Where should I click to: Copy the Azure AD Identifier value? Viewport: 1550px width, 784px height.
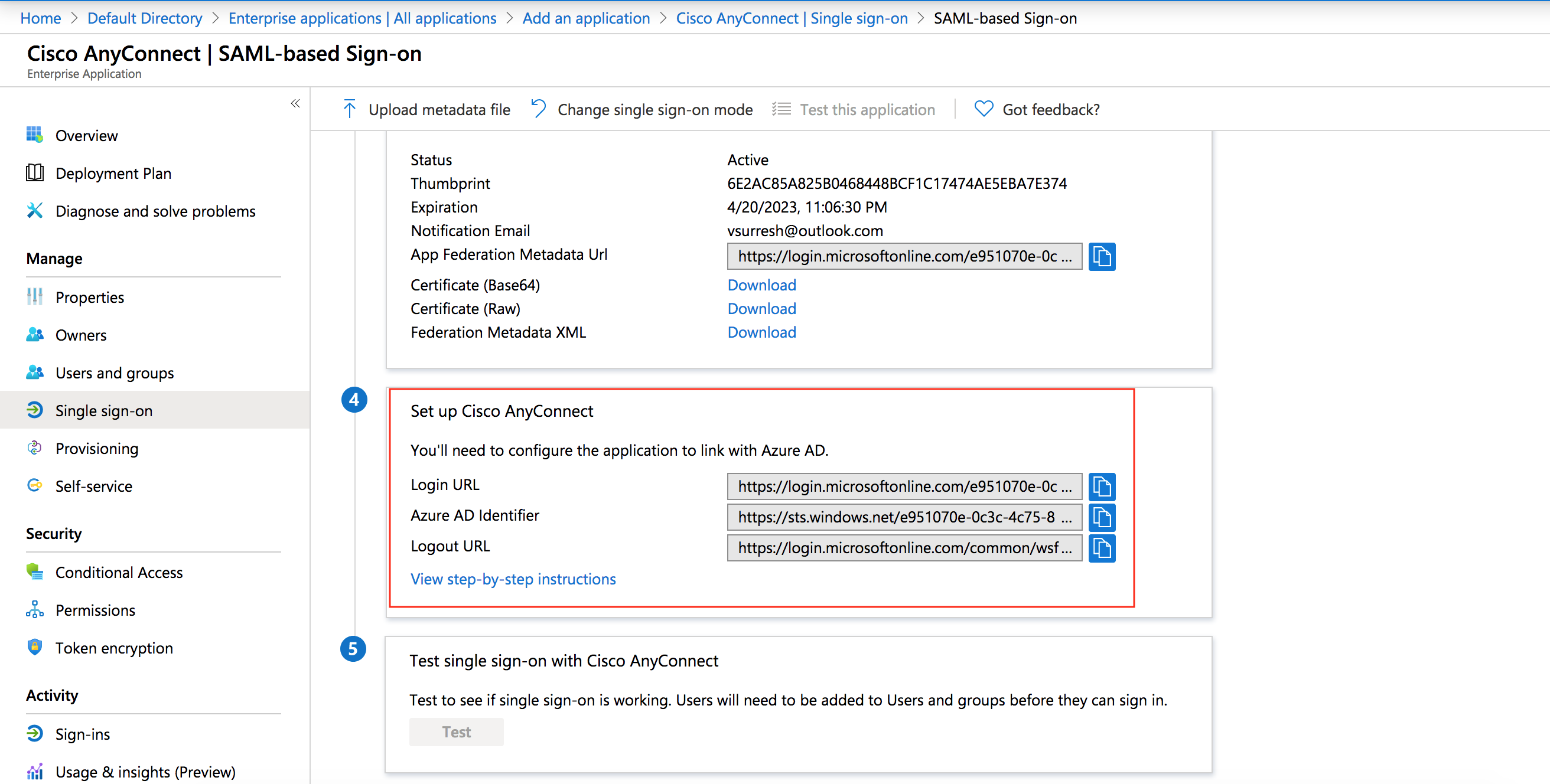pyautogui.click(x=1101, y=517)
